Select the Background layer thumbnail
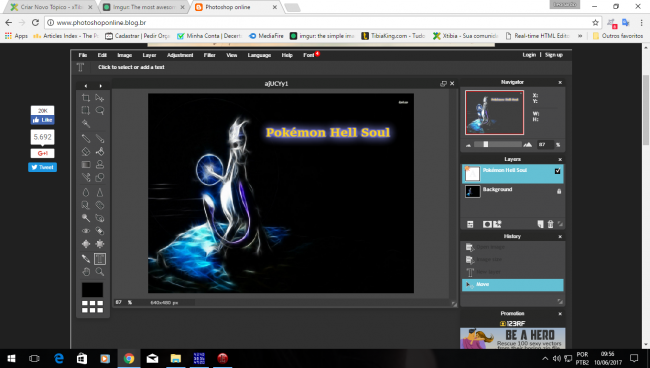Screen dimensions: 650x368 pyautogui.click(x=472, y=191)
